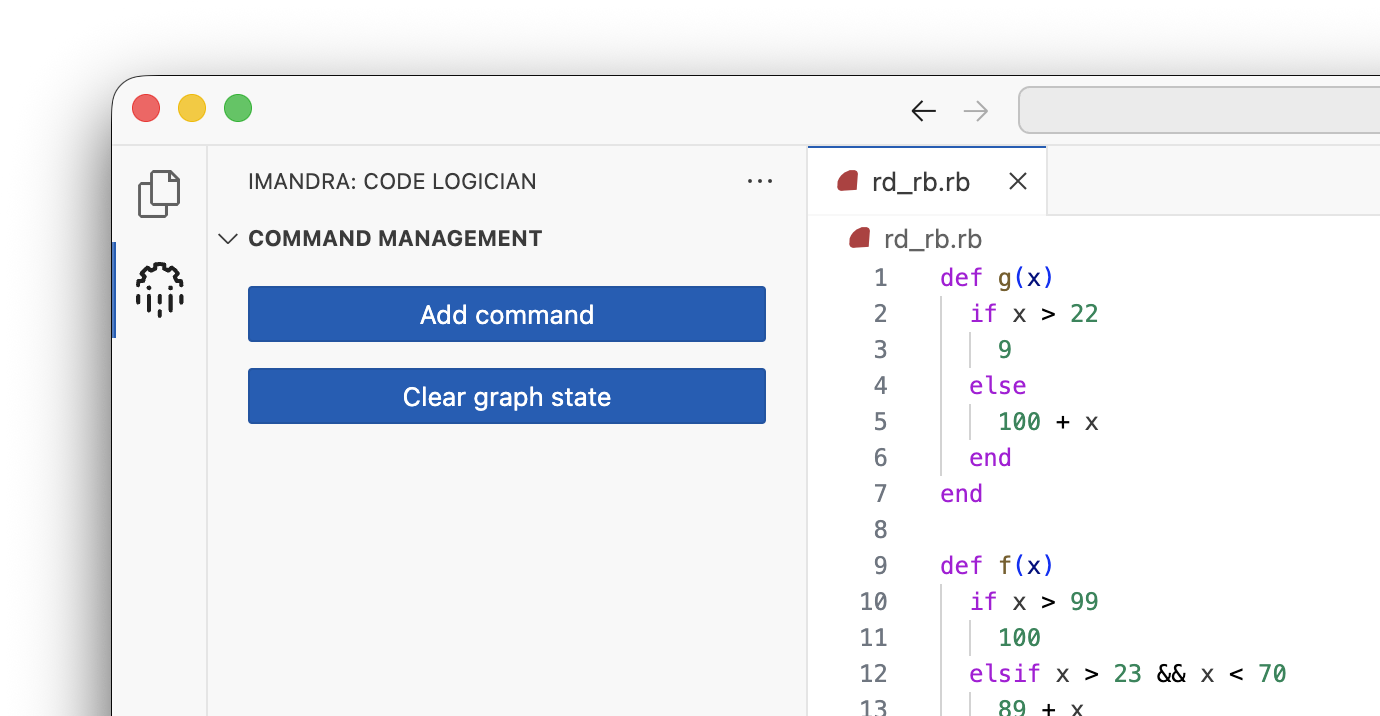The width and height of the screenshot is (1380, 716).
Task: Expand the rd_rb.rb breadcrumb entry
Action: 932,238
